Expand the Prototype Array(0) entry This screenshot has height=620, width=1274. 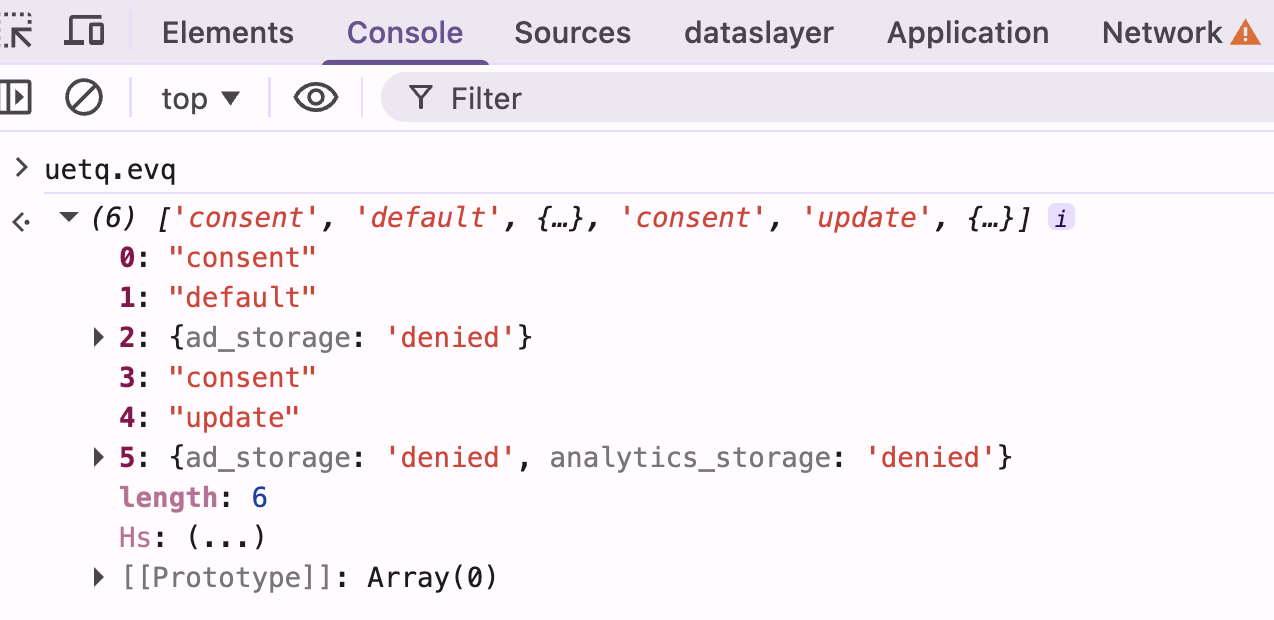[98, 577]
